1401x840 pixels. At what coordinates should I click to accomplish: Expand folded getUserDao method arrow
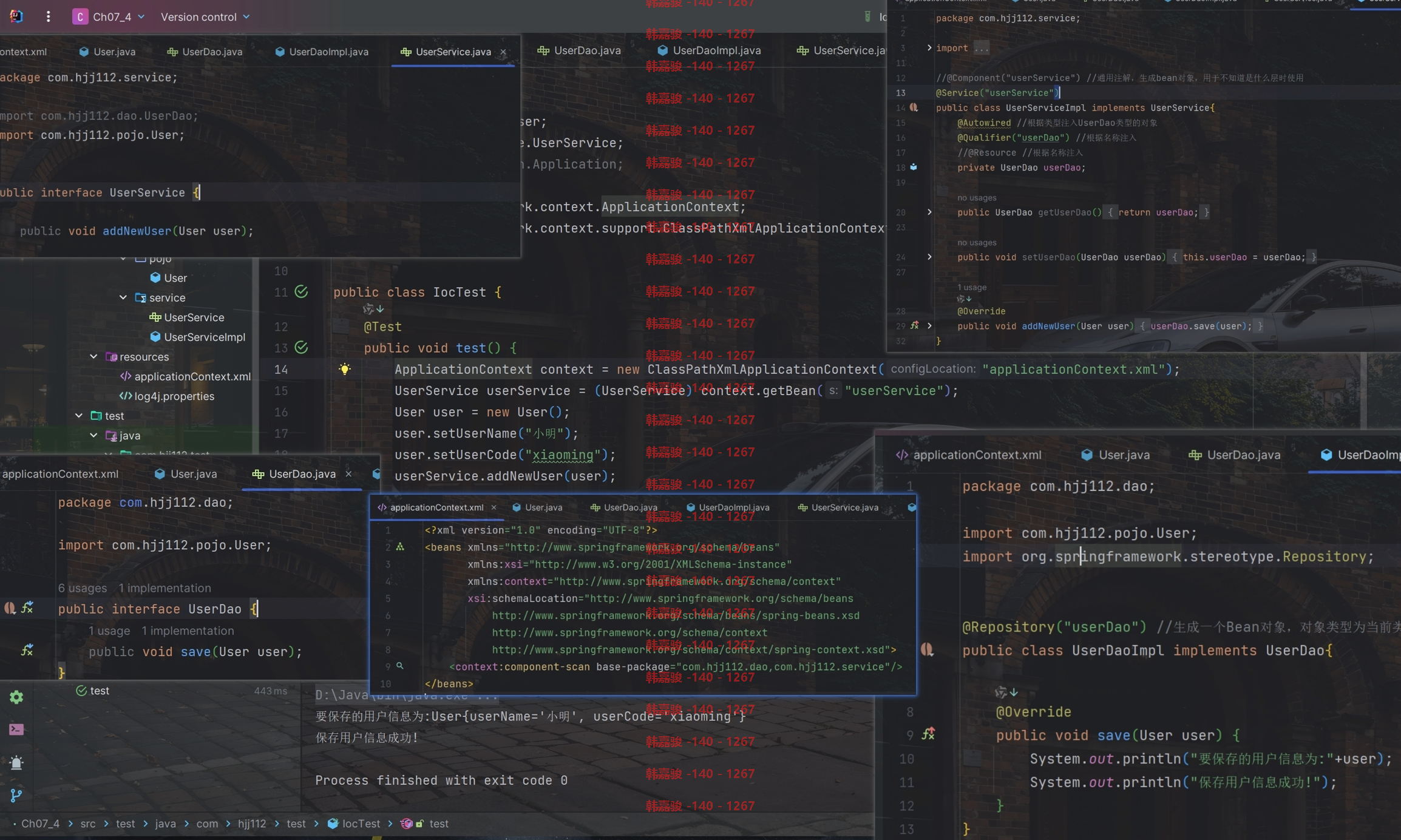929,212
